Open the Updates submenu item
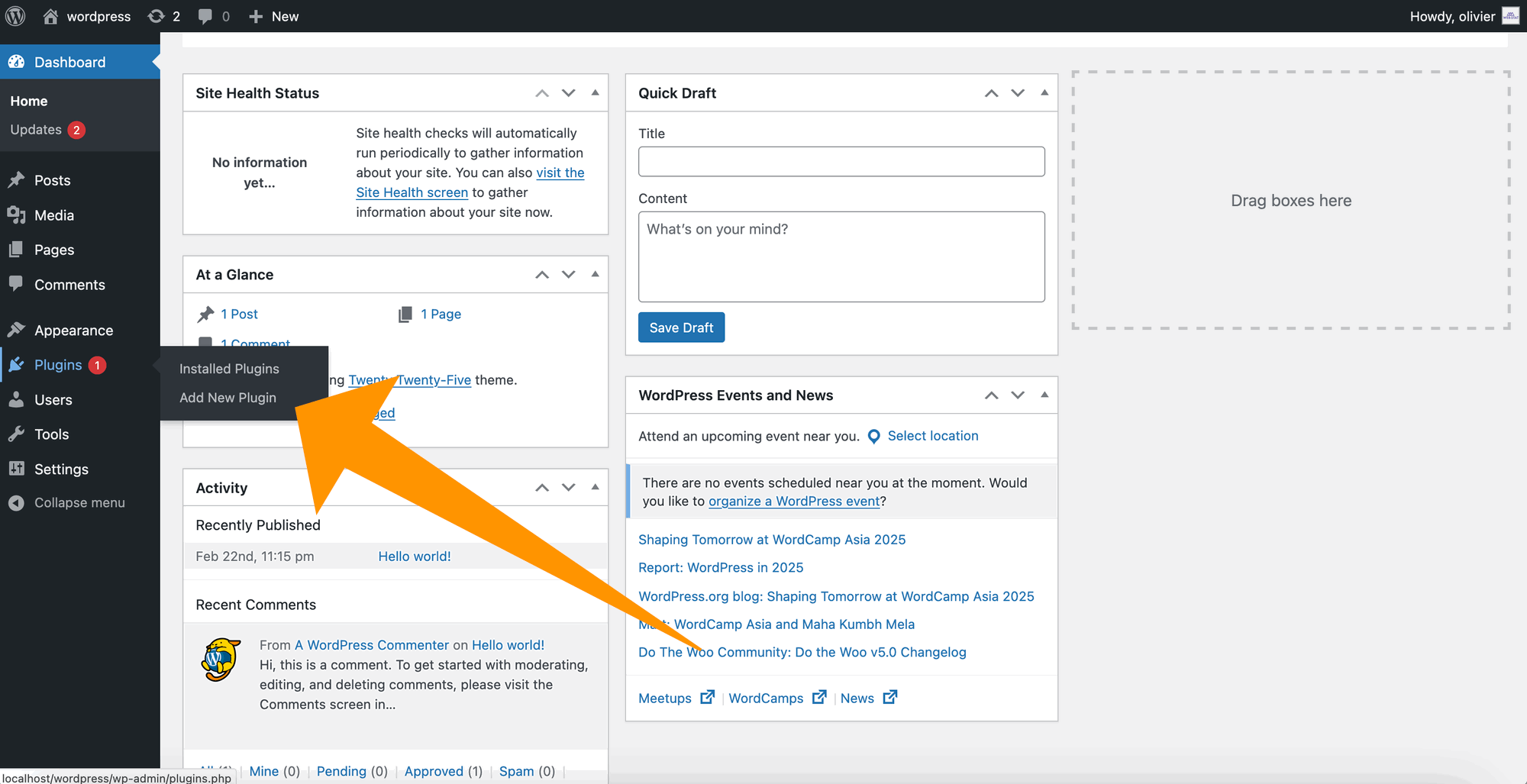 point(47,130)
